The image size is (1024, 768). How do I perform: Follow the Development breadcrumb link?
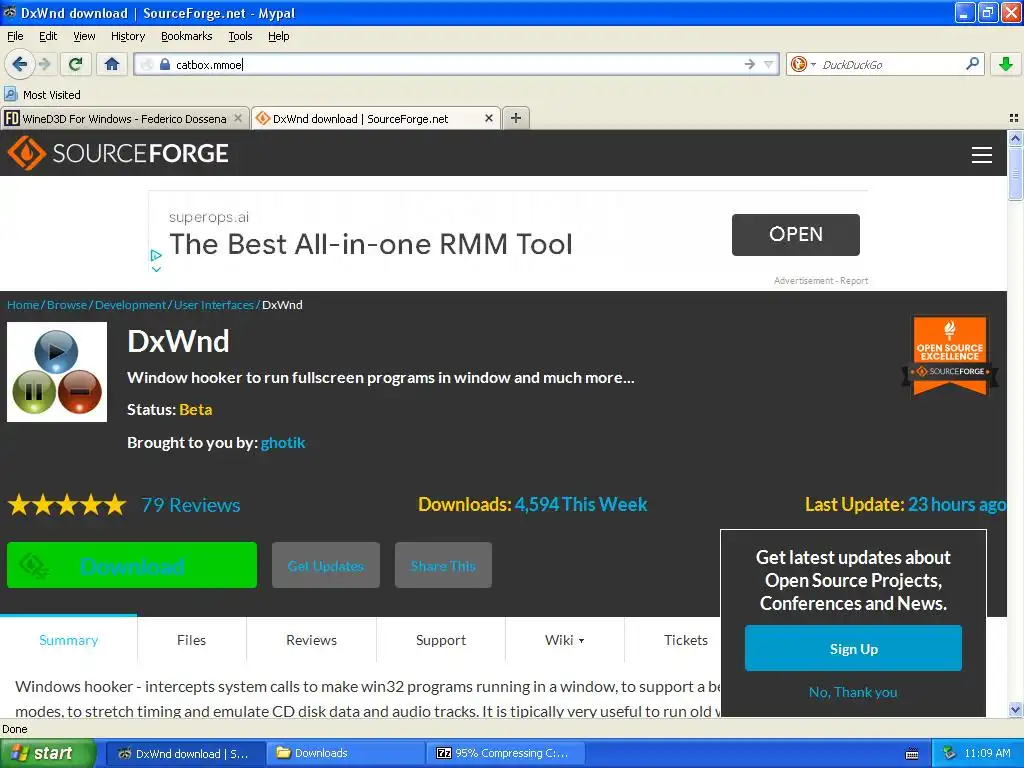tap(131, 305)
